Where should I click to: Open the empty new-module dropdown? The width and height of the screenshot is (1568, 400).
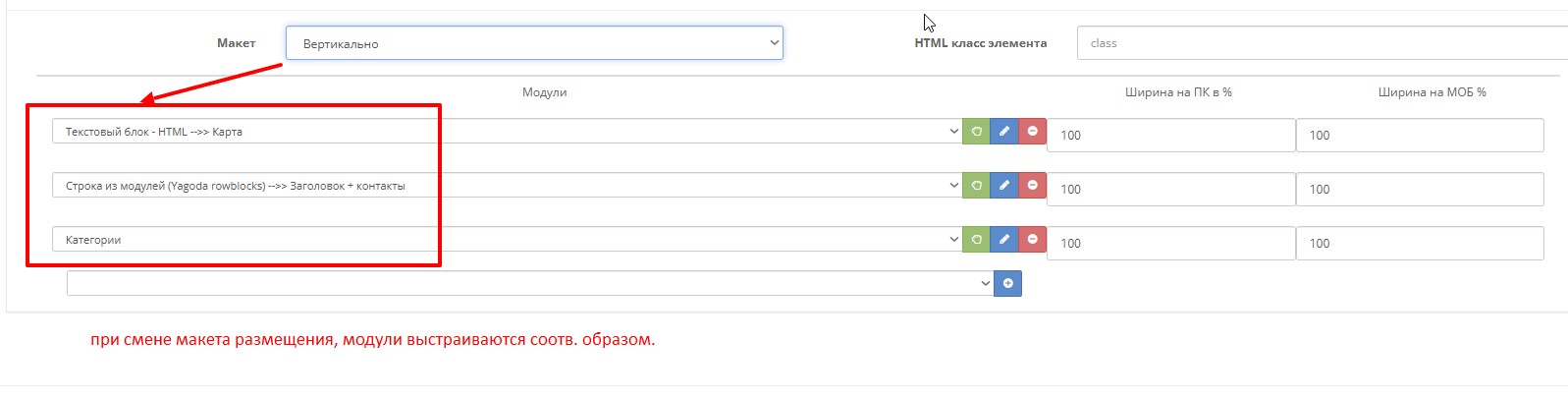pyautogui.click(x=530, y=283)
